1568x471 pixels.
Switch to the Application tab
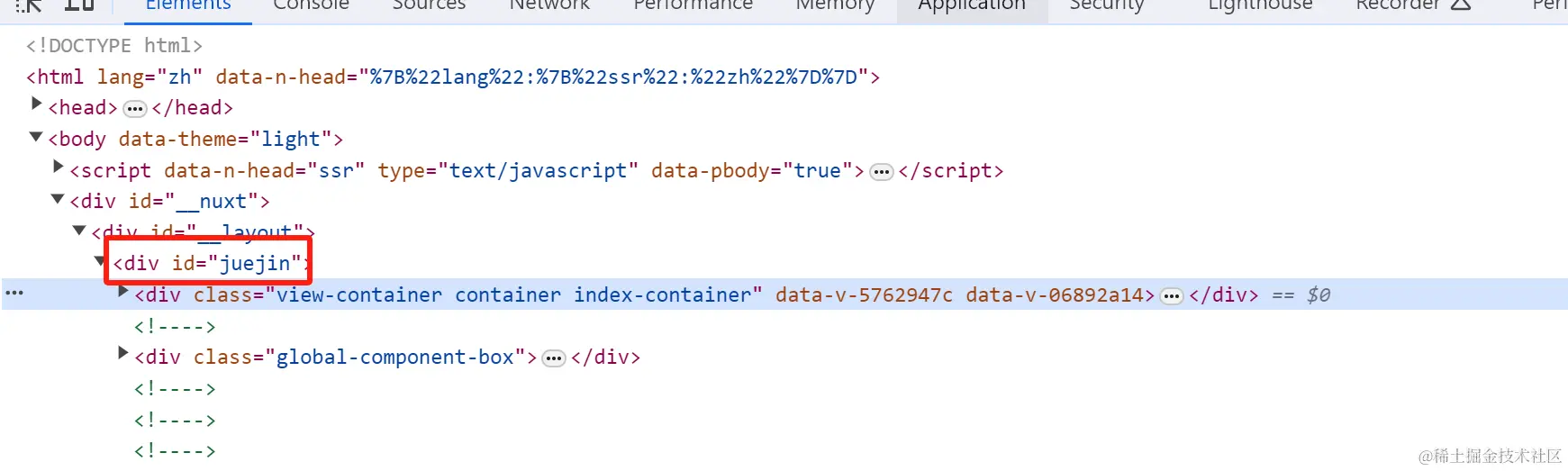click(x=972, y=5)
